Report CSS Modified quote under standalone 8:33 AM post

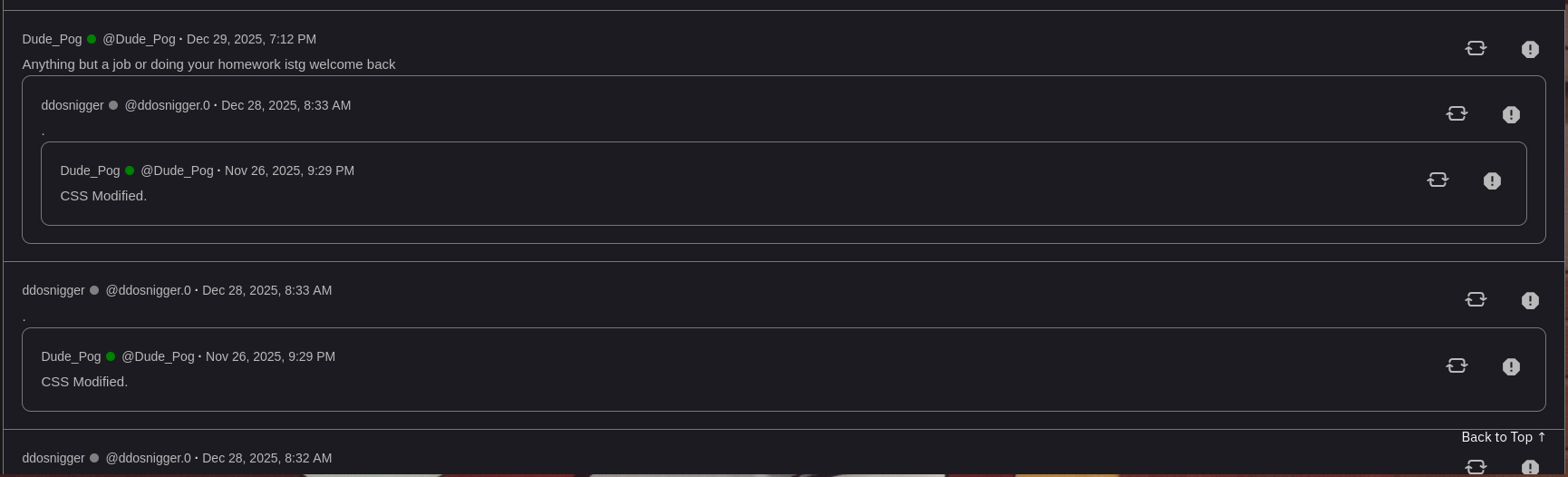(x=1511, y=367)
